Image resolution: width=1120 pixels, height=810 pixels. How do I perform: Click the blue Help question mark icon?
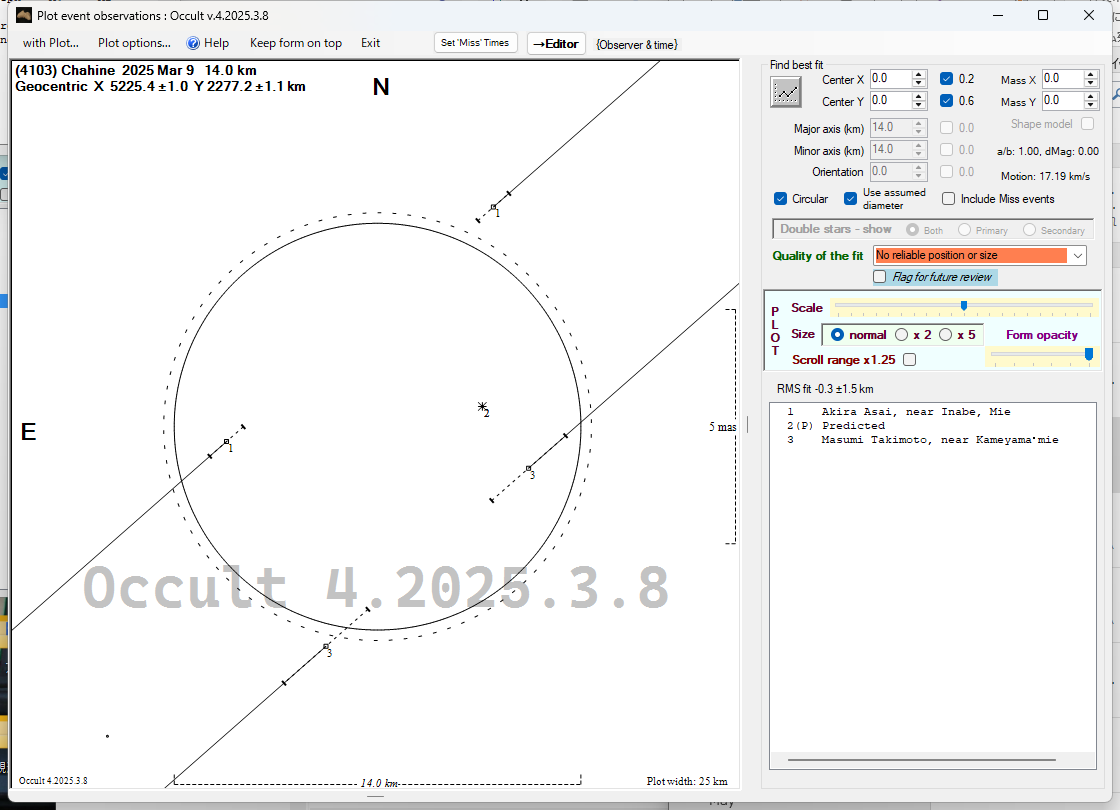coord(194,43)
